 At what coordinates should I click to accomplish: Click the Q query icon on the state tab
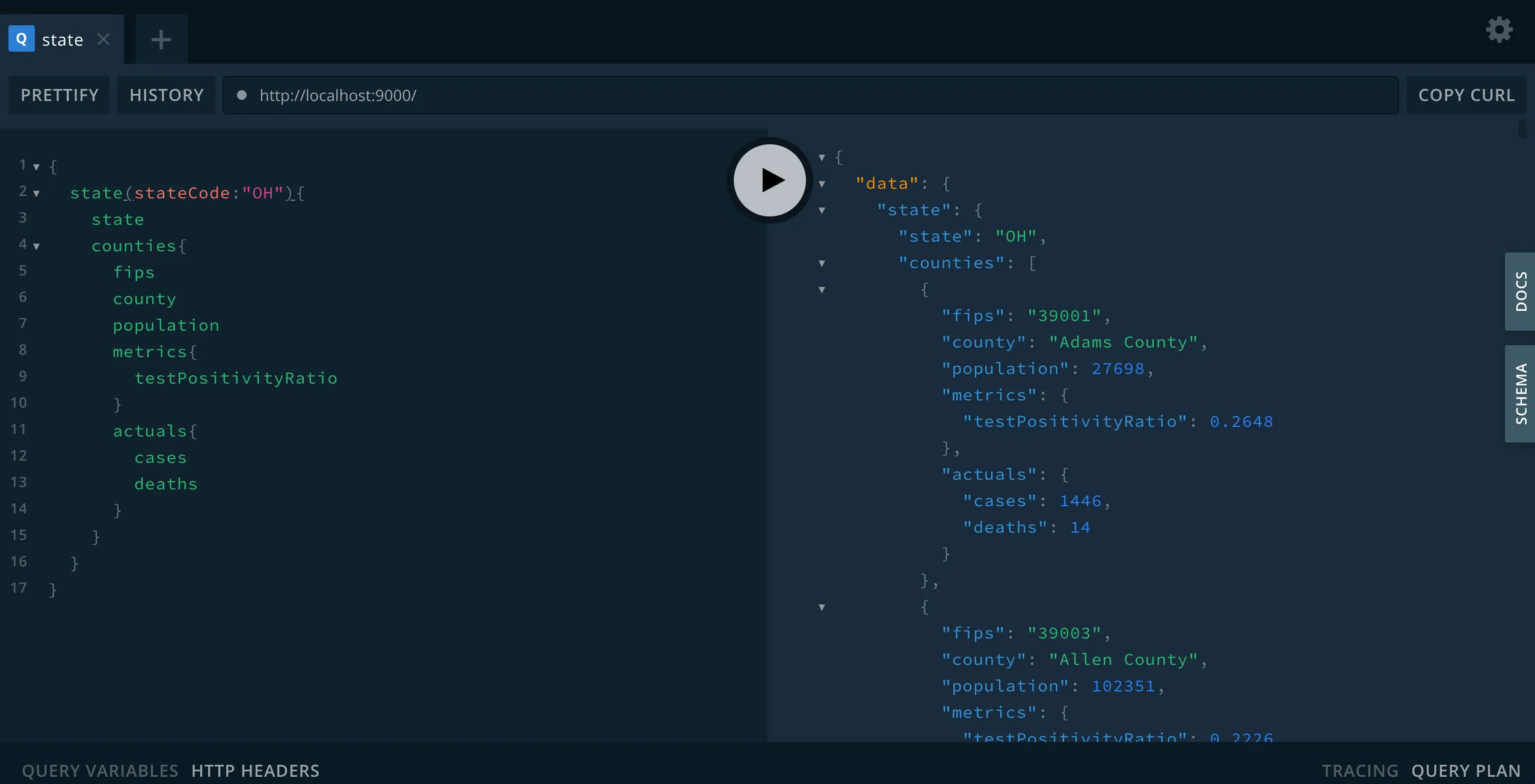tap(22, 39)
